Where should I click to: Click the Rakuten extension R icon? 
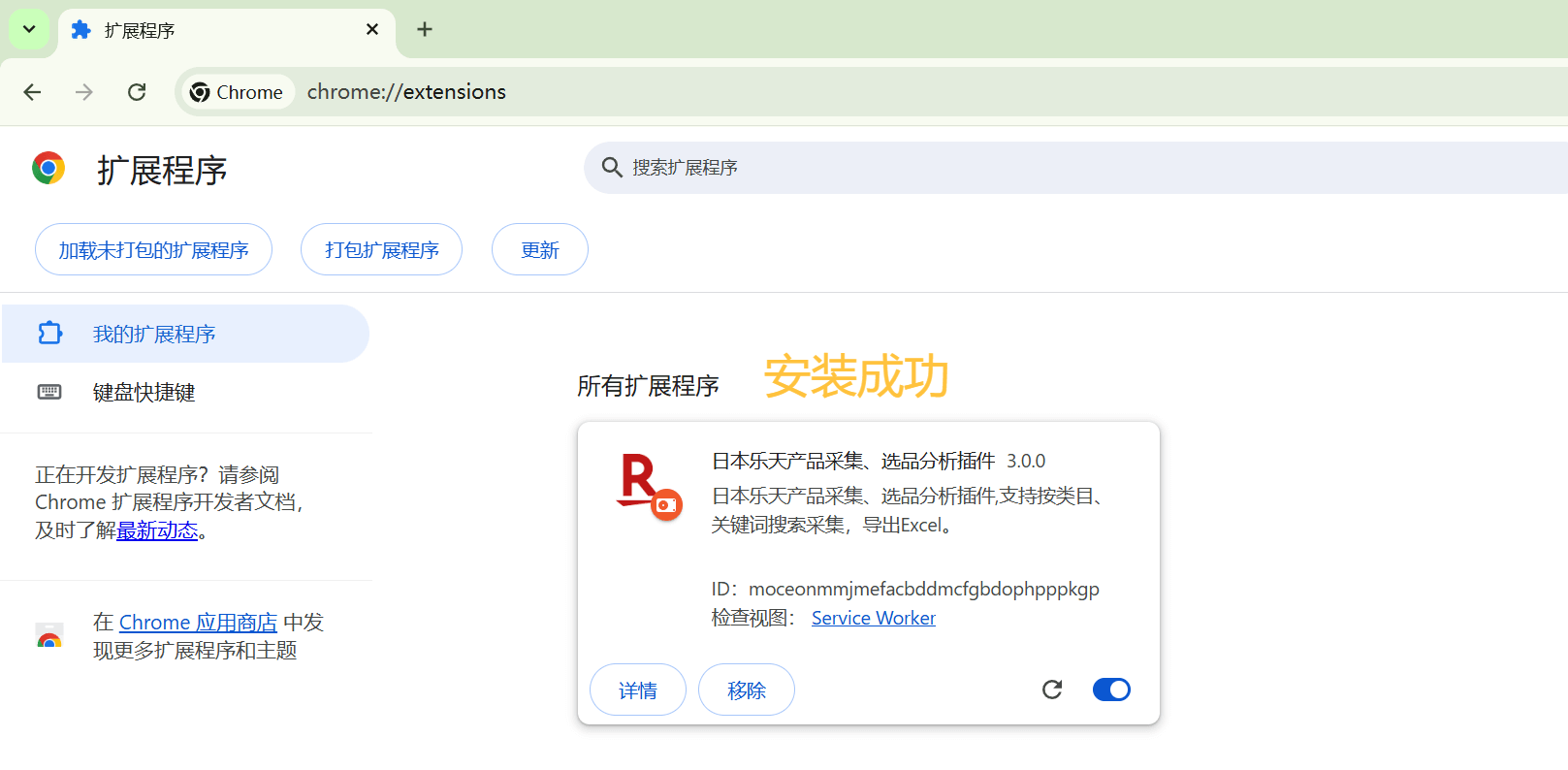point(649,486)
